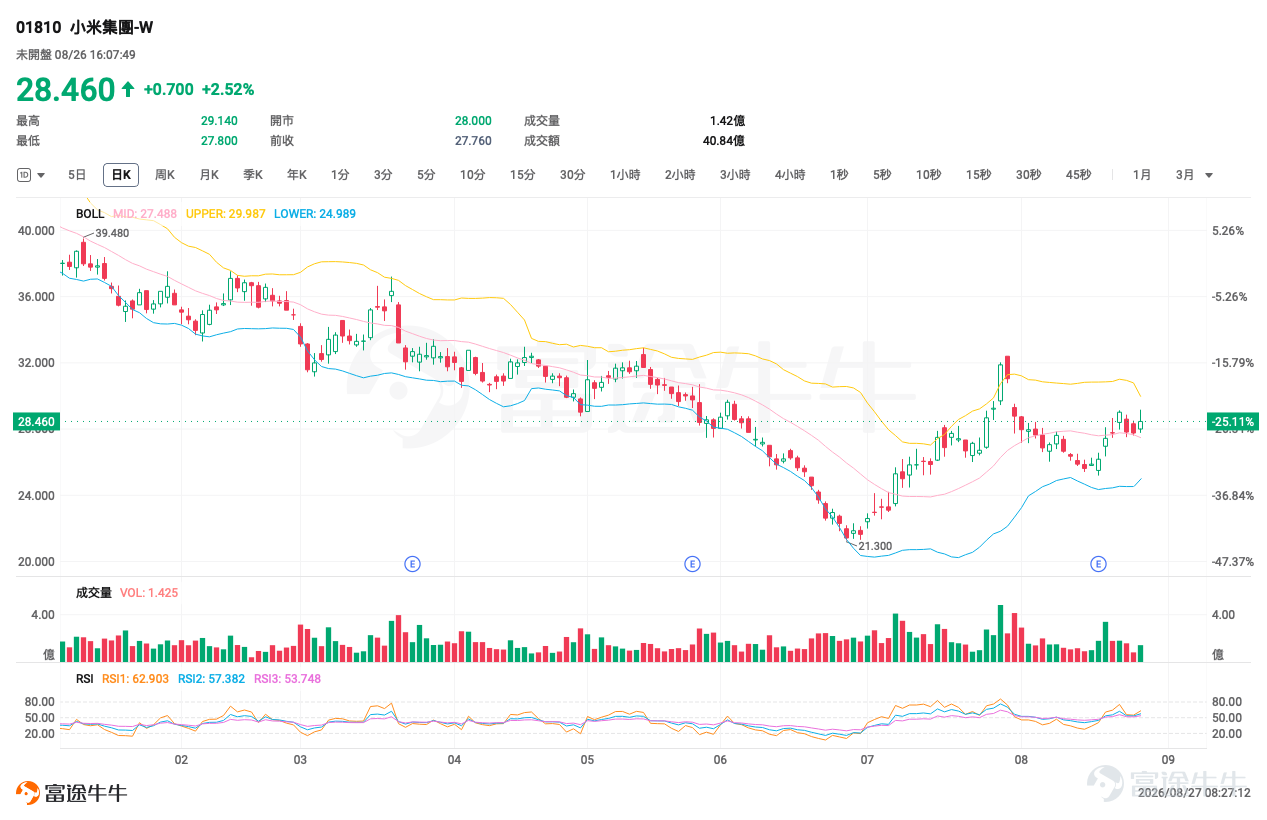Click the BOLL indicator label
Viewport: 1267px width, 820px height.
(x=90, y=214)
